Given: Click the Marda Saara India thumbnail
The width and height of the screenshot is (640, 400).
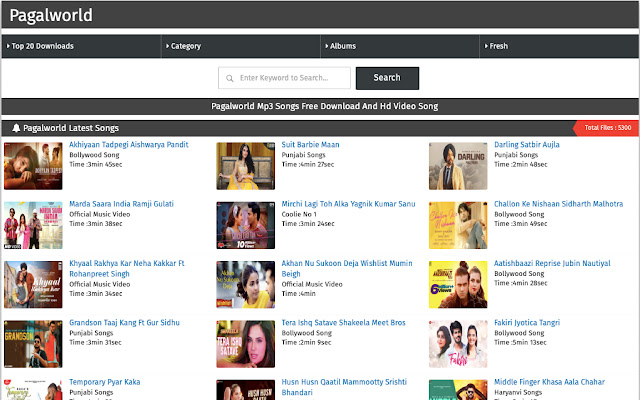Looking at the screenshot, I should [x=33, y=225].
